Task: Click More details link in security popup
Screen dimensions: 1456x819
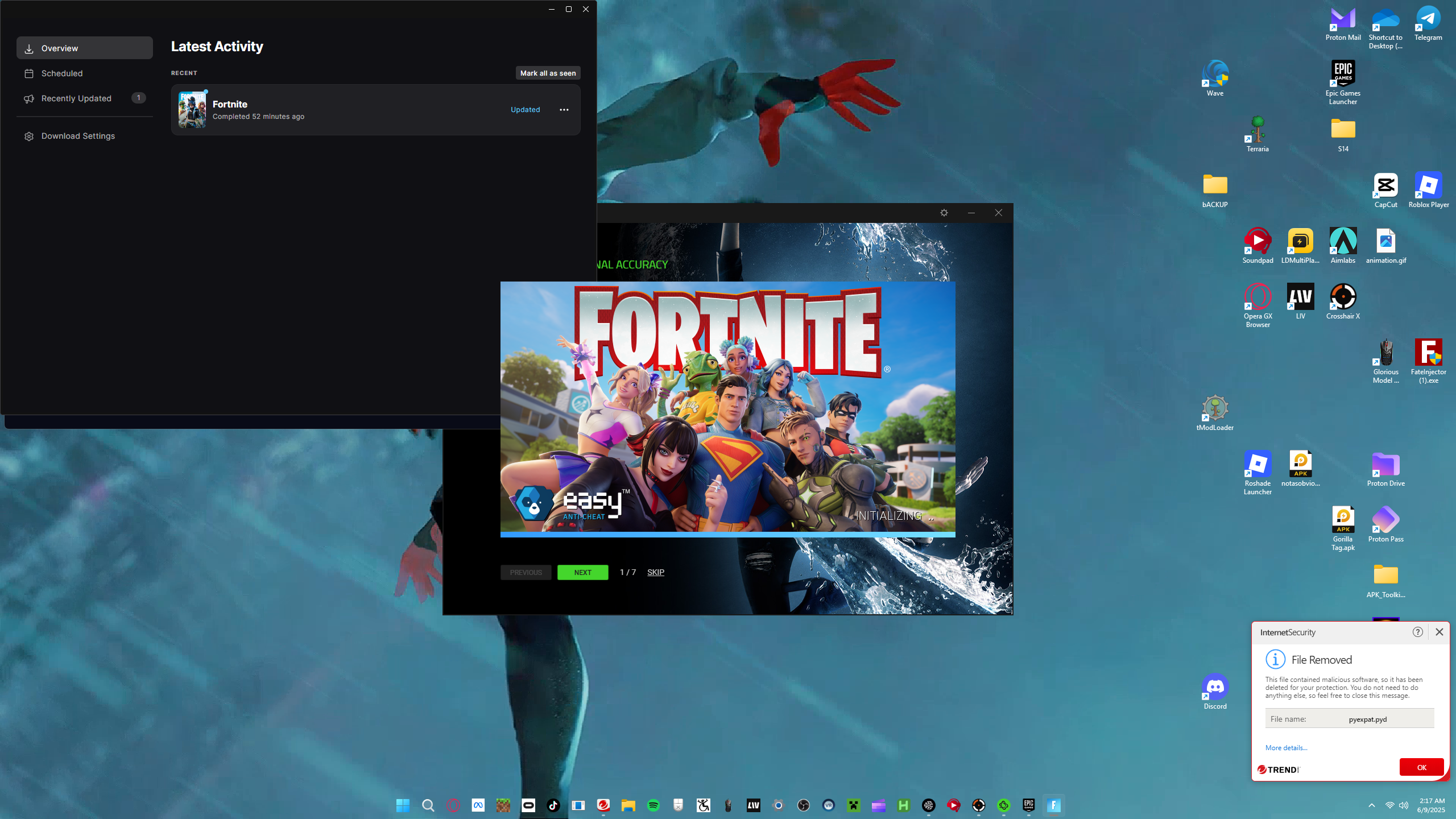Action: click(x=1286, y=748)
